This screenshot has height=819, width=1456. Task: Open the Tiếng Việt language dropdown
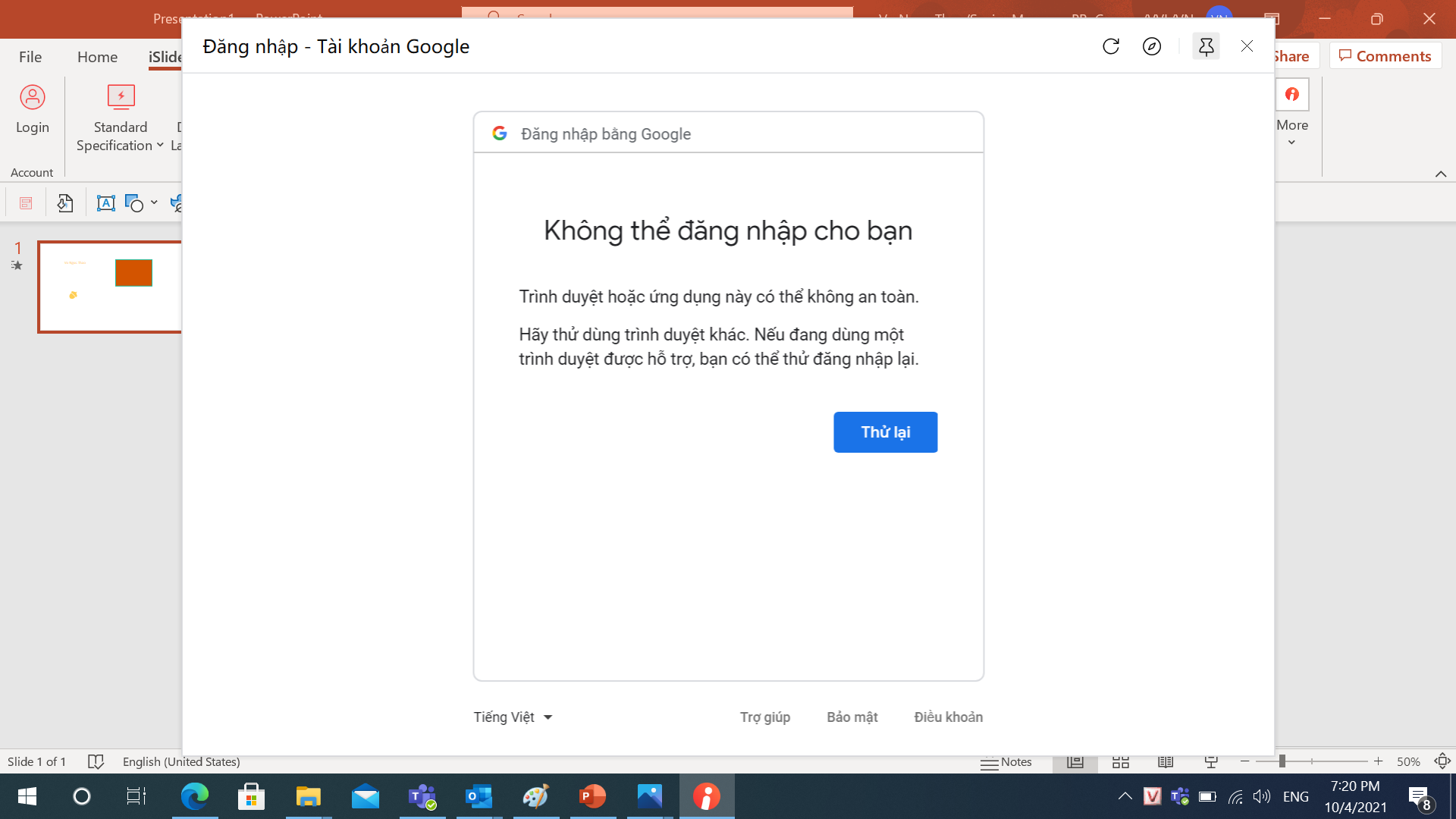[x=513, y=717]
